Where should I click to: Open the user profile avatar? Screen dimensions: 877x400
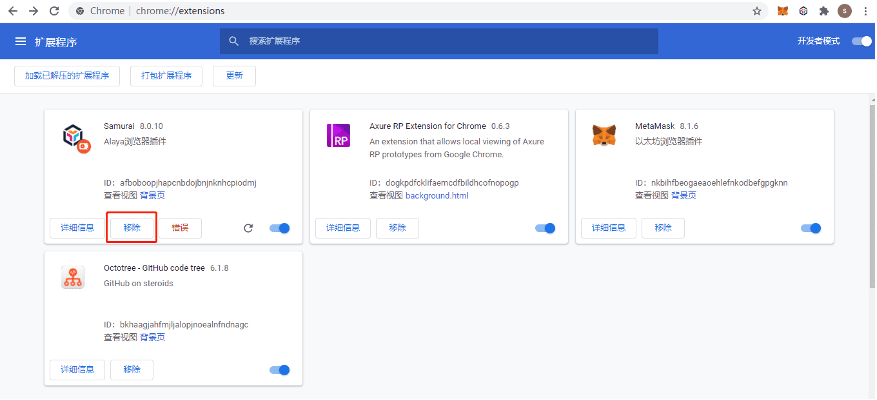(845, 11)
